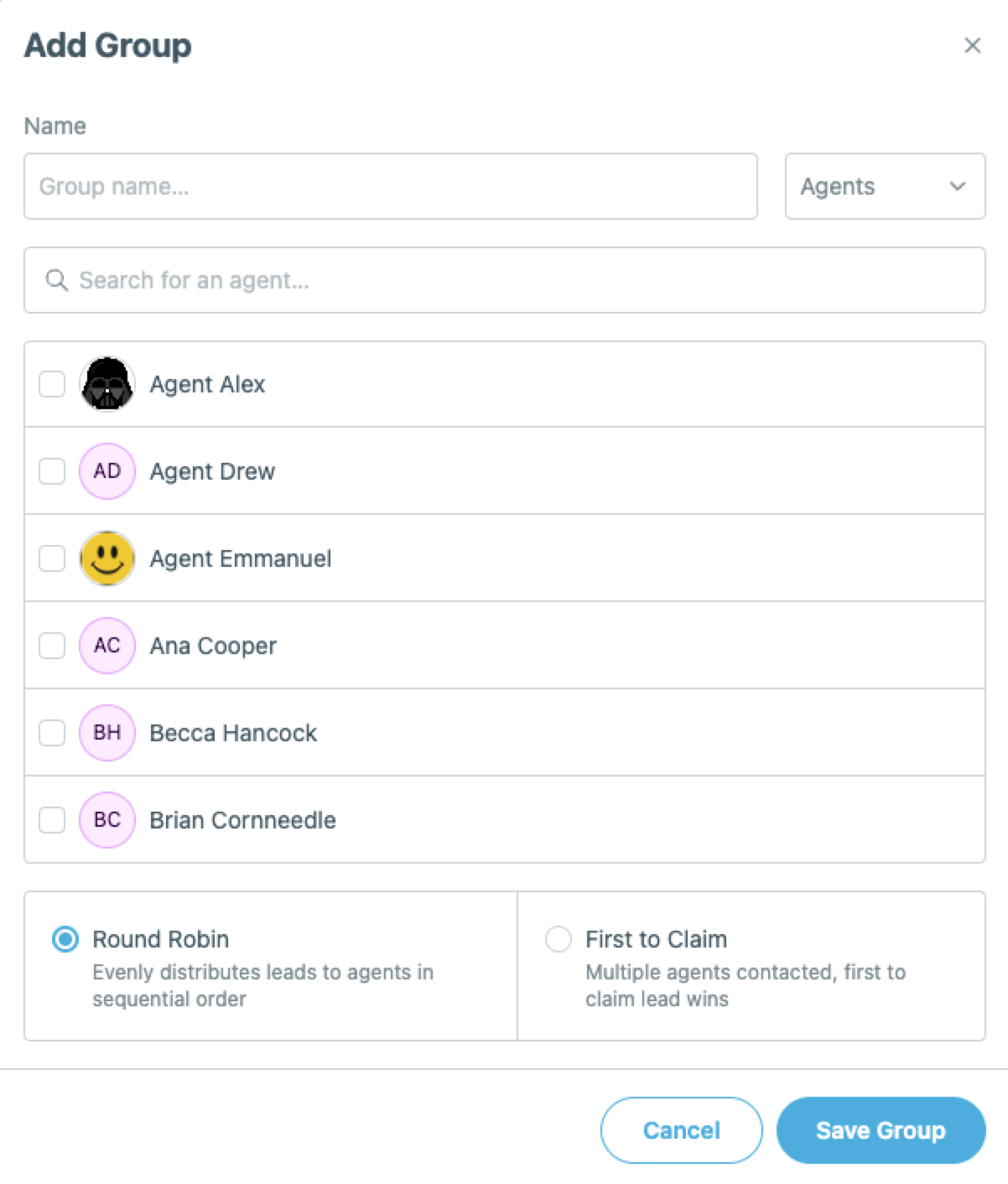Check the box for Agent Alex

(x=52, y=384)
